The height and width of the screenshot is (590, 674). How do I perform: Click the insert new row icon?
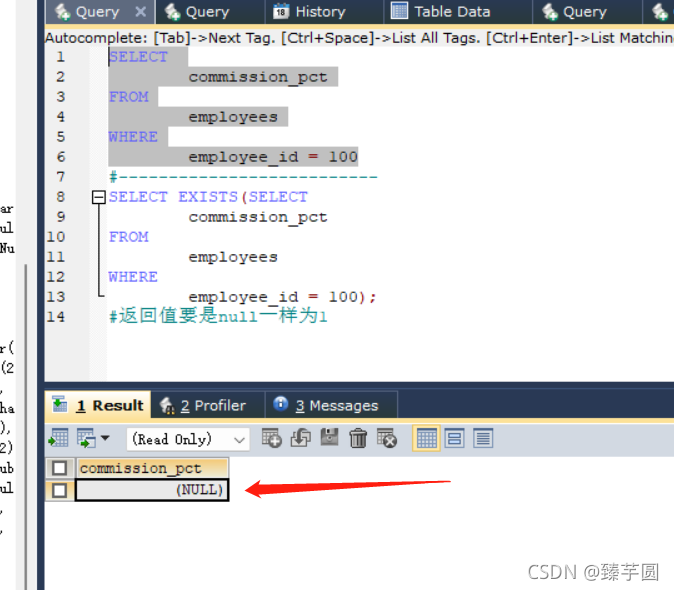[x=272, y=438]
